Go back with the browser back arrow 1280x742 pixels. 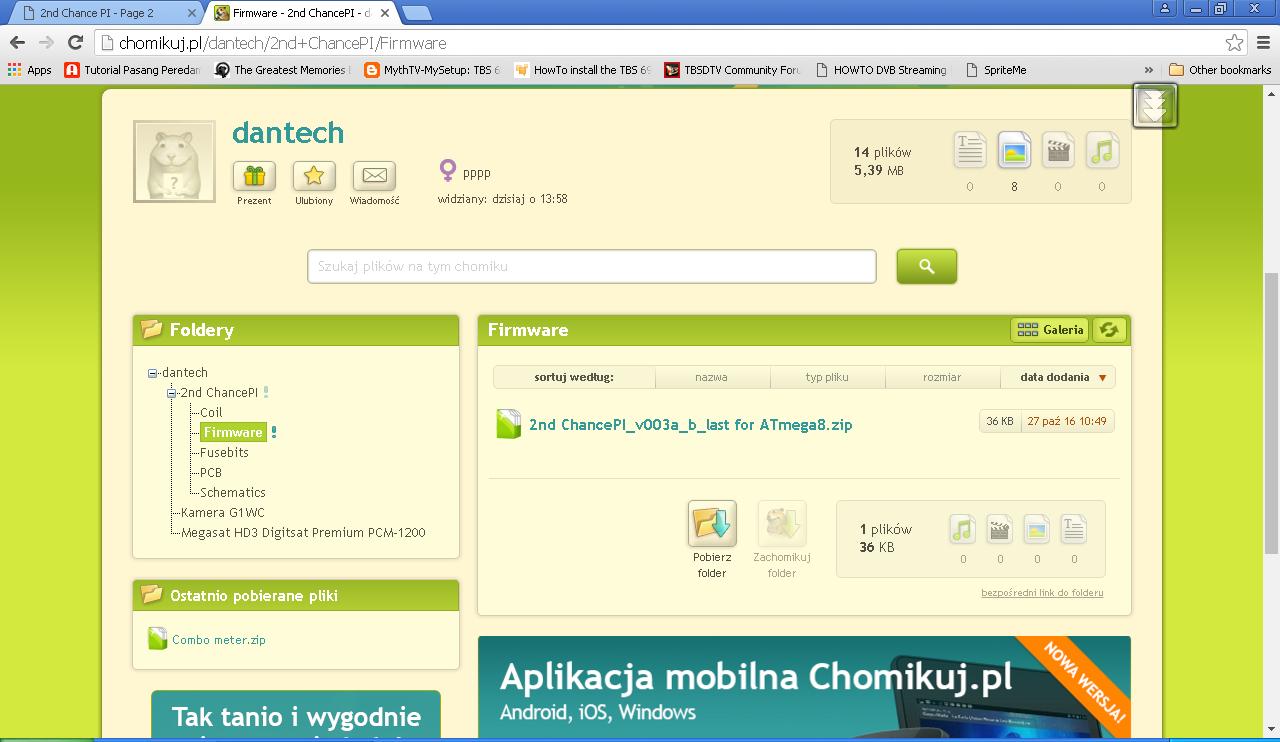16,43
